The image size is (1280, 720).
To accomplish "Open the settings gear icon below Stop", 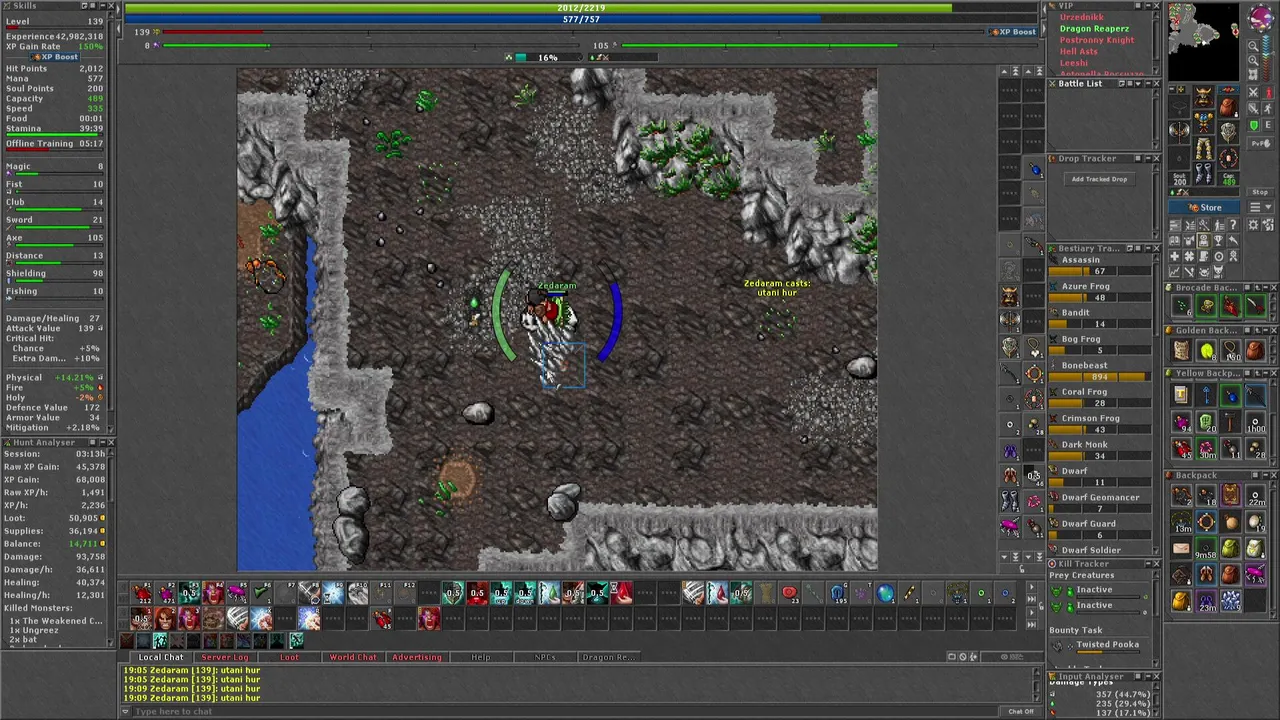I will (1254, 225).
